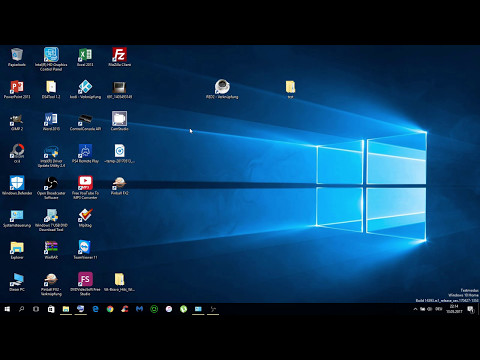
Task: Open the Dieser PC shortcut
Action: coord(17,282)
